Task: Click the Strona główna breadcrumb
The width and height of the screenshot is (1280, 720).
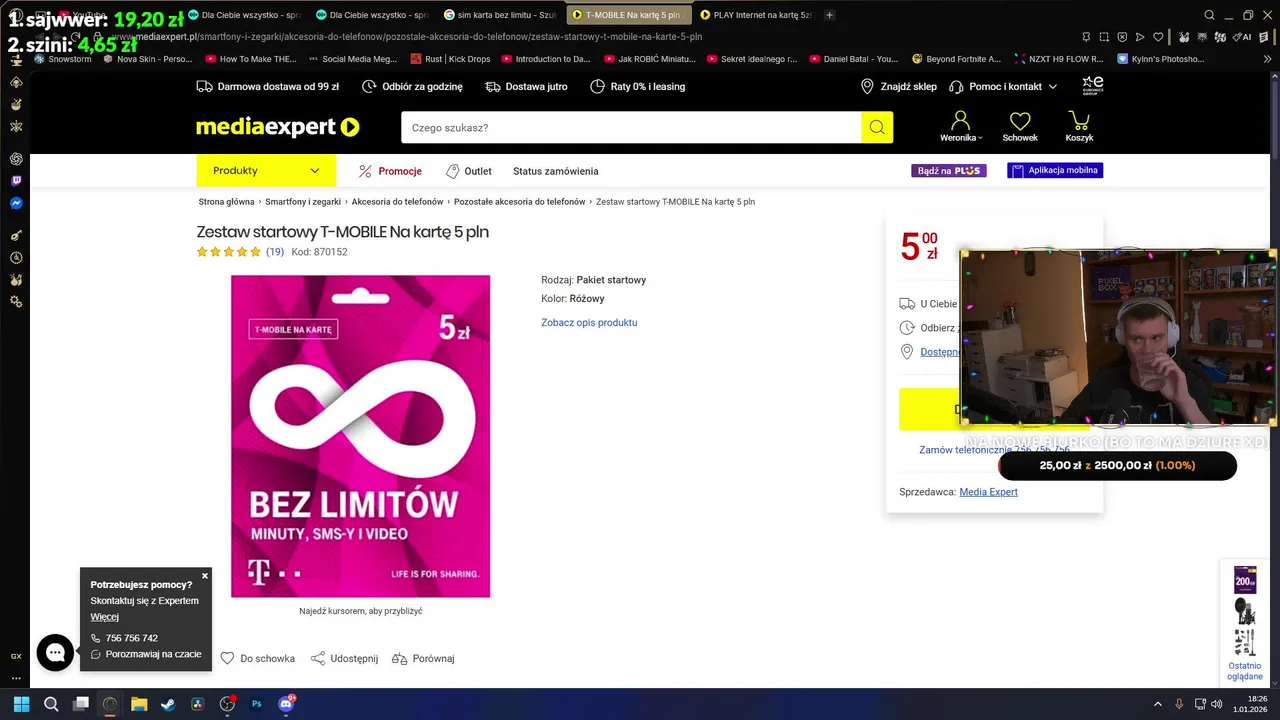Action: coord(226,202)
